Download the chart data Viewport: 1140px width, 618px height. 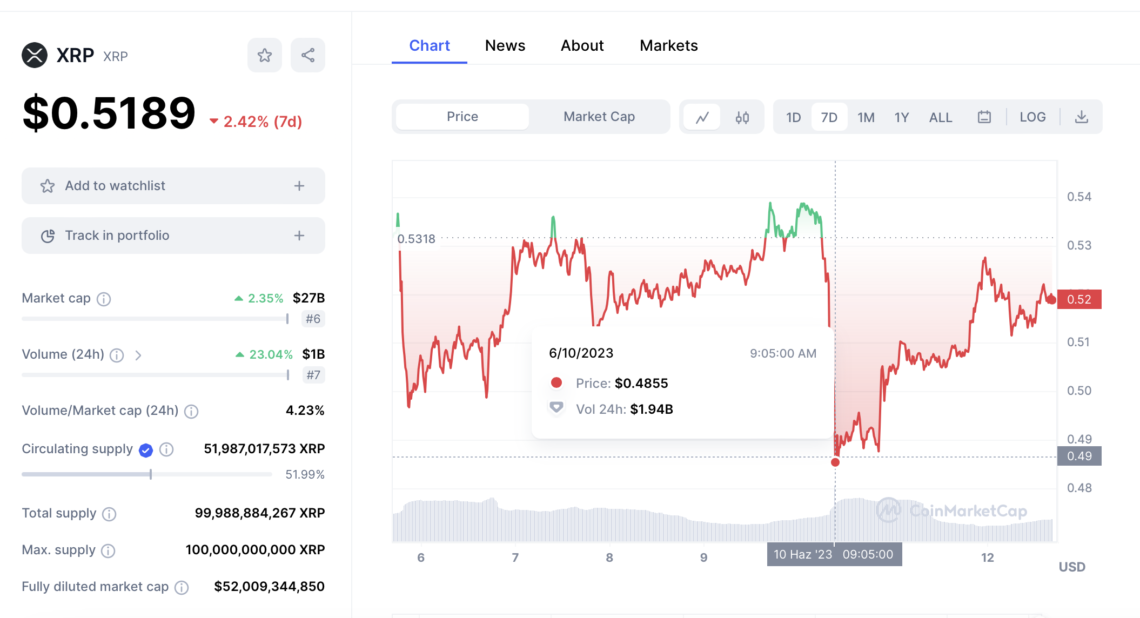pyautogui.click(x=1082, y=117)
